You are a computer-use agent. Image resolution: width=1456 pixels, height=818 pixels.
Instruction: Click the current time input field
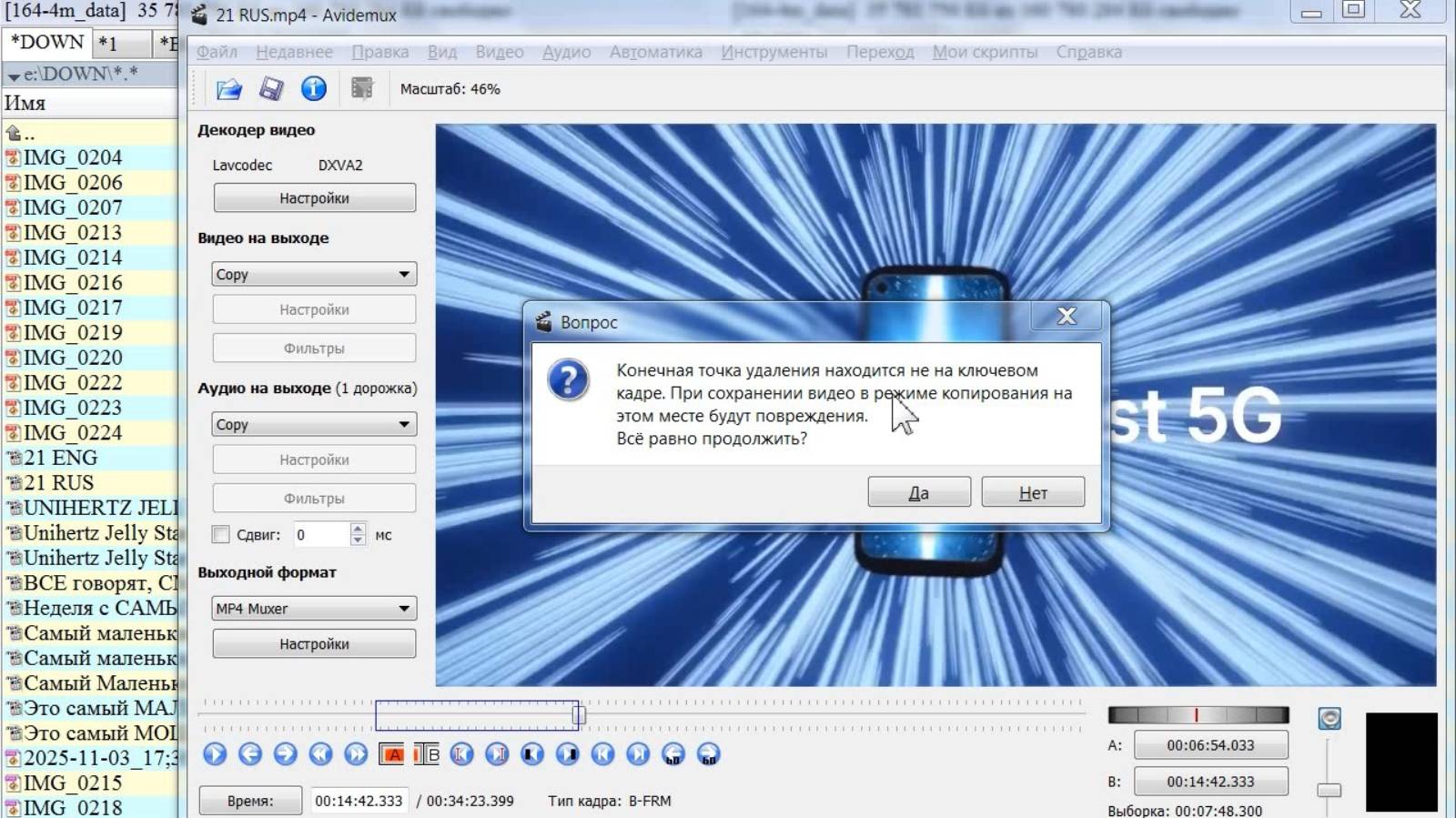[359, 801]
